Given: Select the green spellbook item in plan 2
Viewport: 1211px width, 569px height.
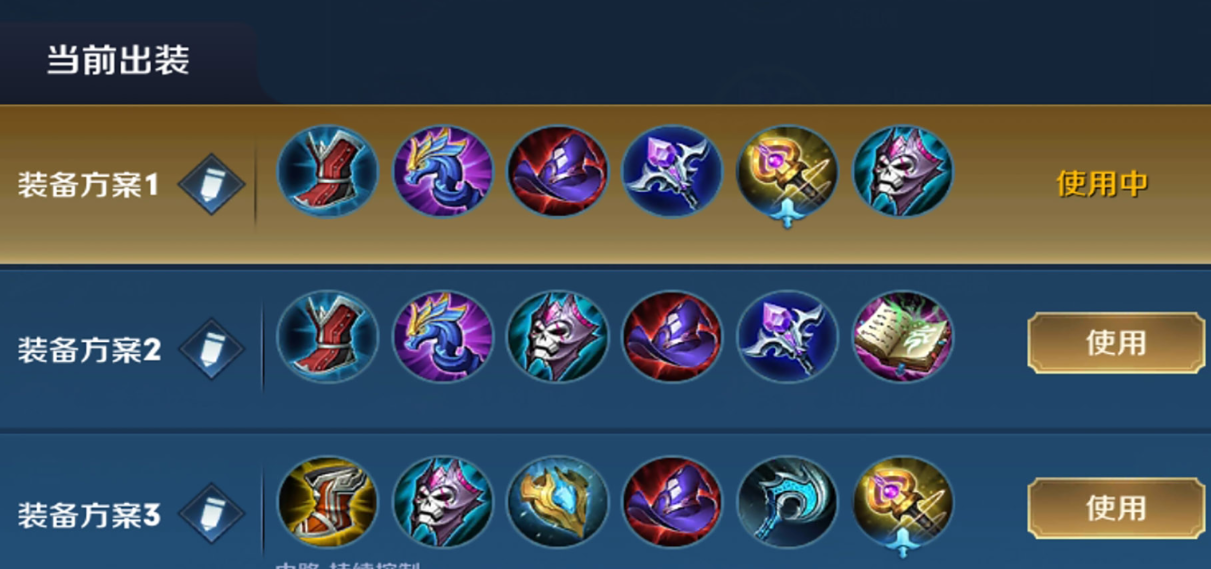Looking at the screenshot, I should [903, 337].
